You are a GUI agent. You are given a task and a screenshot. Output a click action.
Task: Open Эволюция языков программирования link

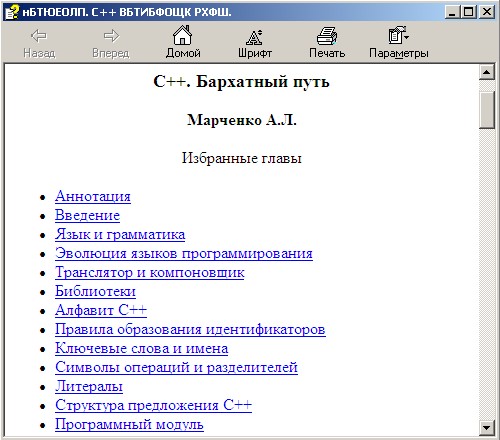(x=184, y=253)
